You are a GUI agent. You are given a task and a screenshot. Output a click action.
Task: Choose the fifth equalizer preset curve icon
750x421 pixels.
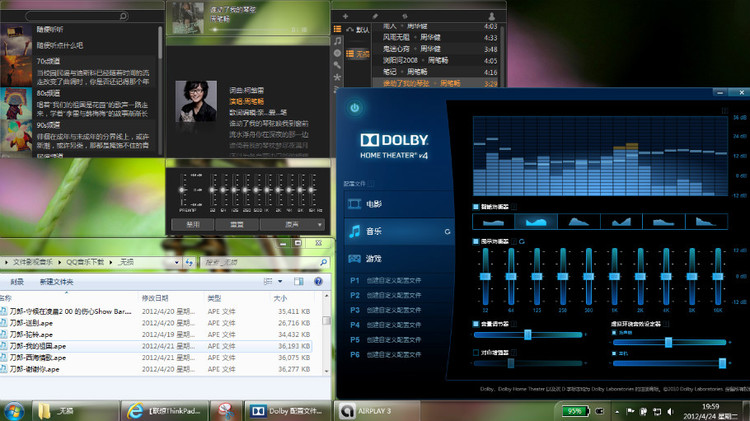click(664, 222)
